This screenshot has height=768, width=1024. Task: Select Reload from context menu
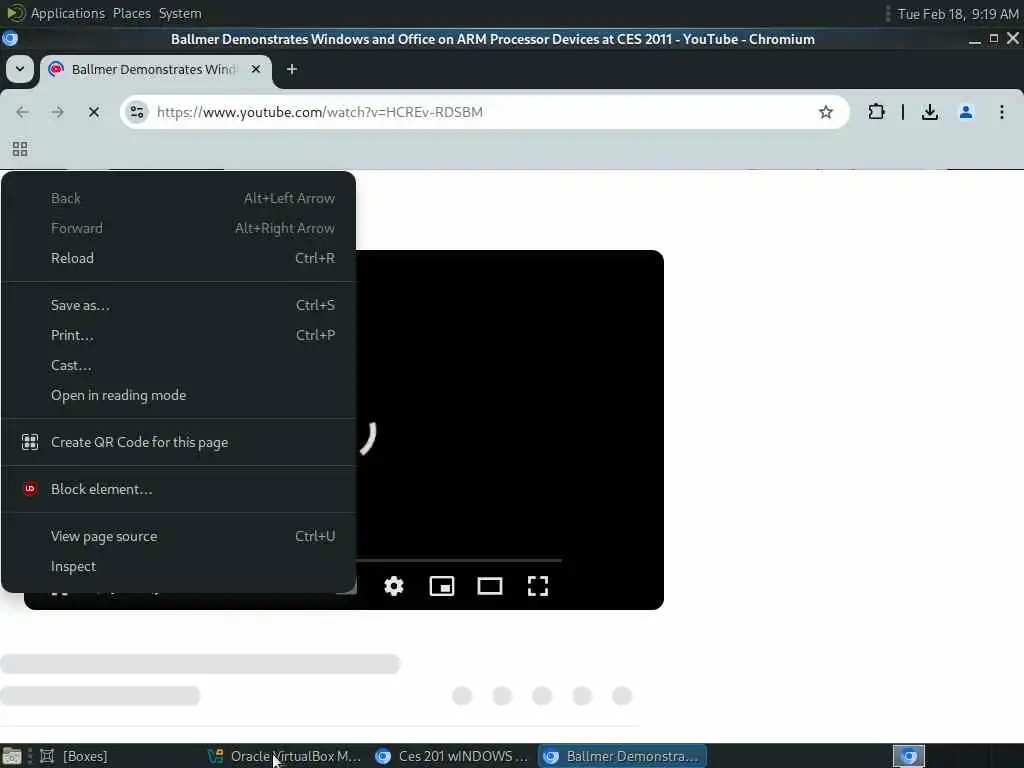coord(178,258)
